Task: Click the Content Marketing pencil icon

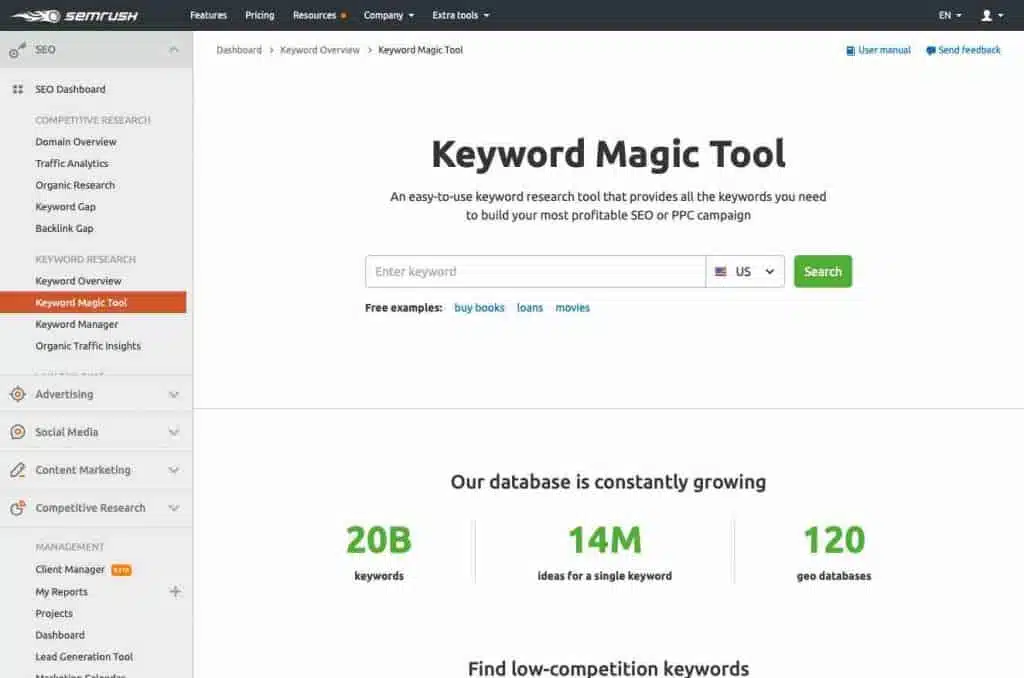Action: [x=18, y=470]
